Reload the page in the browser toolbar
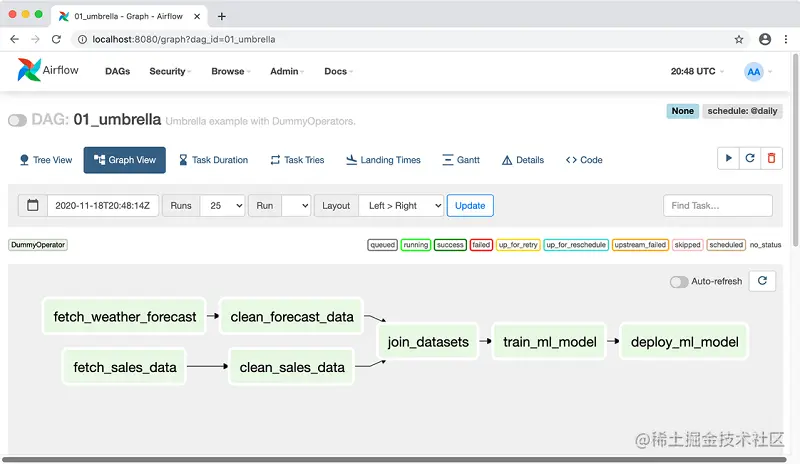The width and height of the screenshot is (800, 464). pos(56,39)
